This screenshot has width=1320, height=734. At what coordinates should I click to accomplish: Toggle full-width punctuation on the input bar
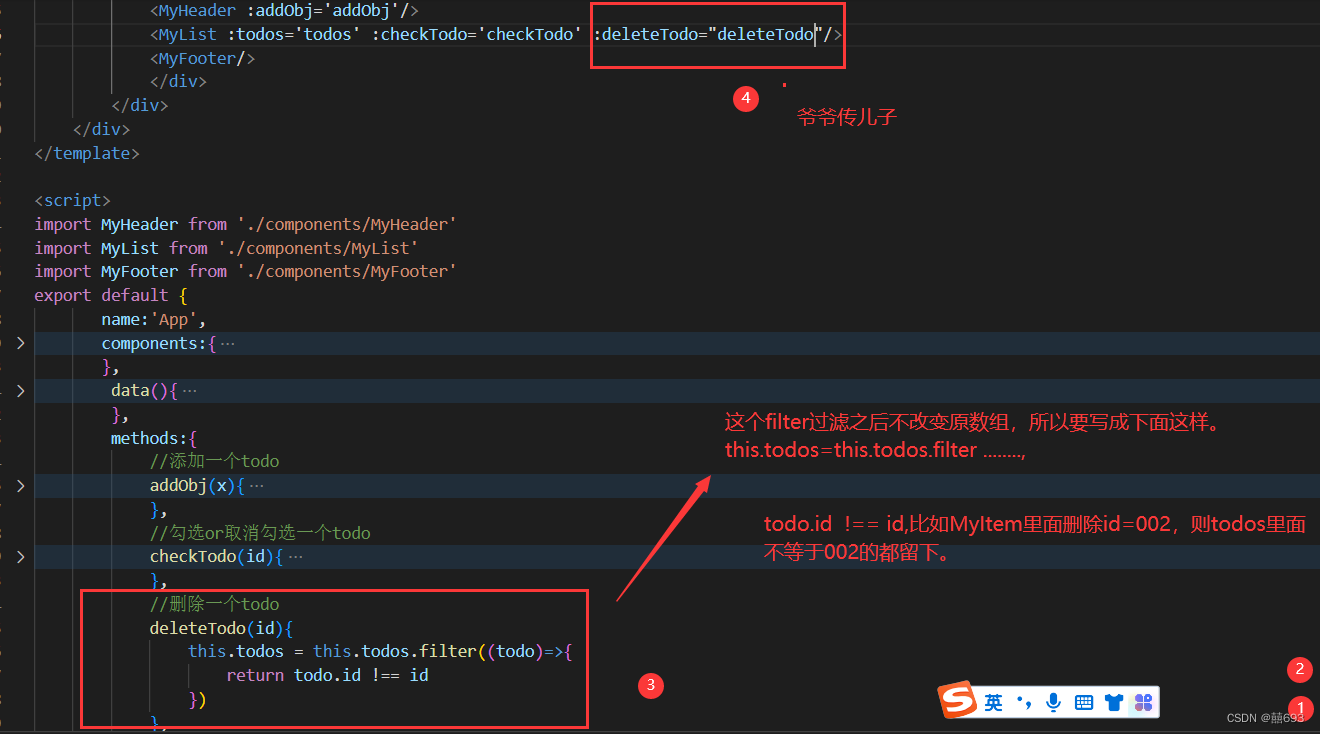pyautogui.click(x=1022, y=702)
